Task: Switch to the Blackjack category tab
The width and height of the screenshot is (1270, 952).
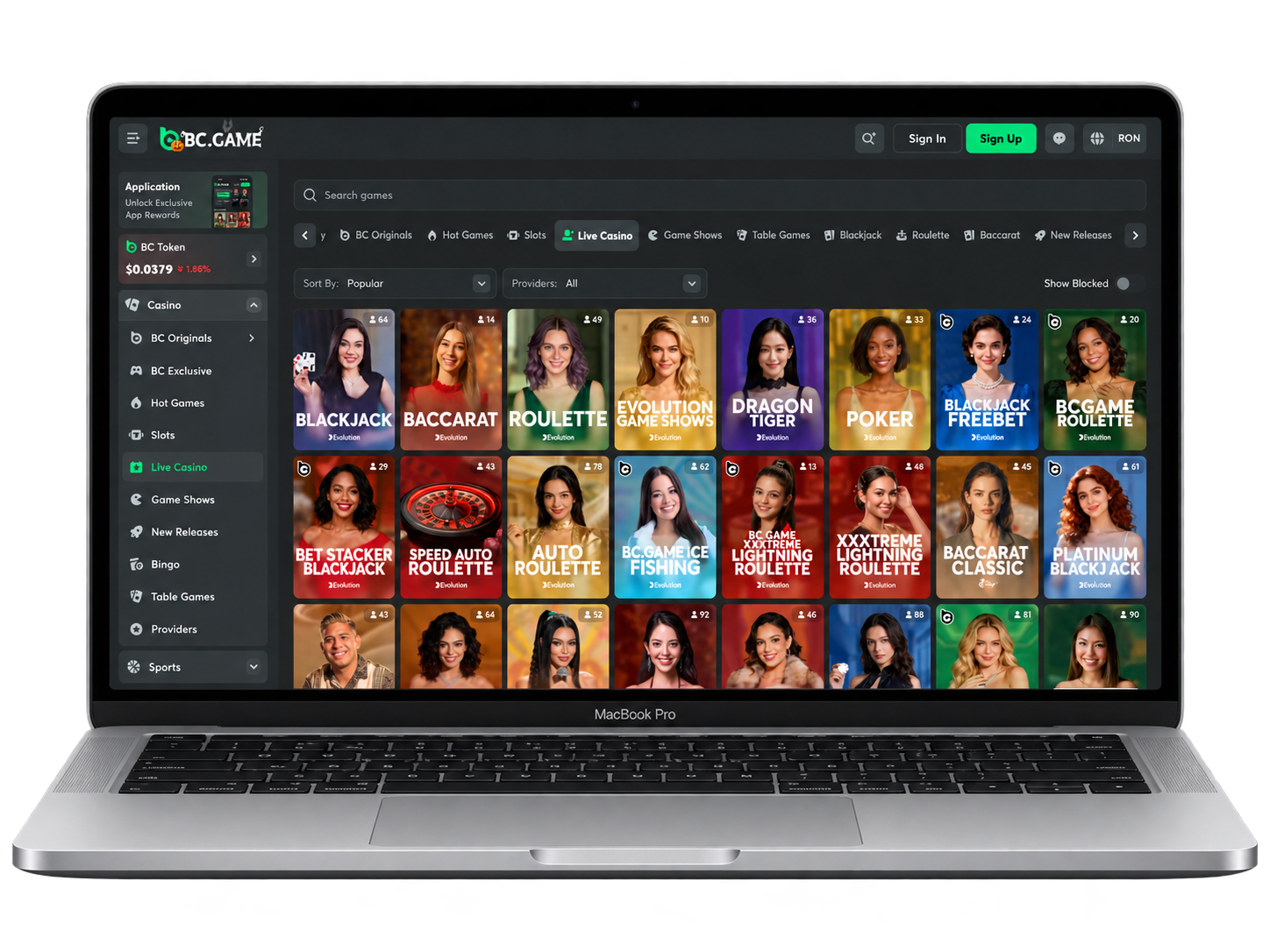Action: point(853,235)
